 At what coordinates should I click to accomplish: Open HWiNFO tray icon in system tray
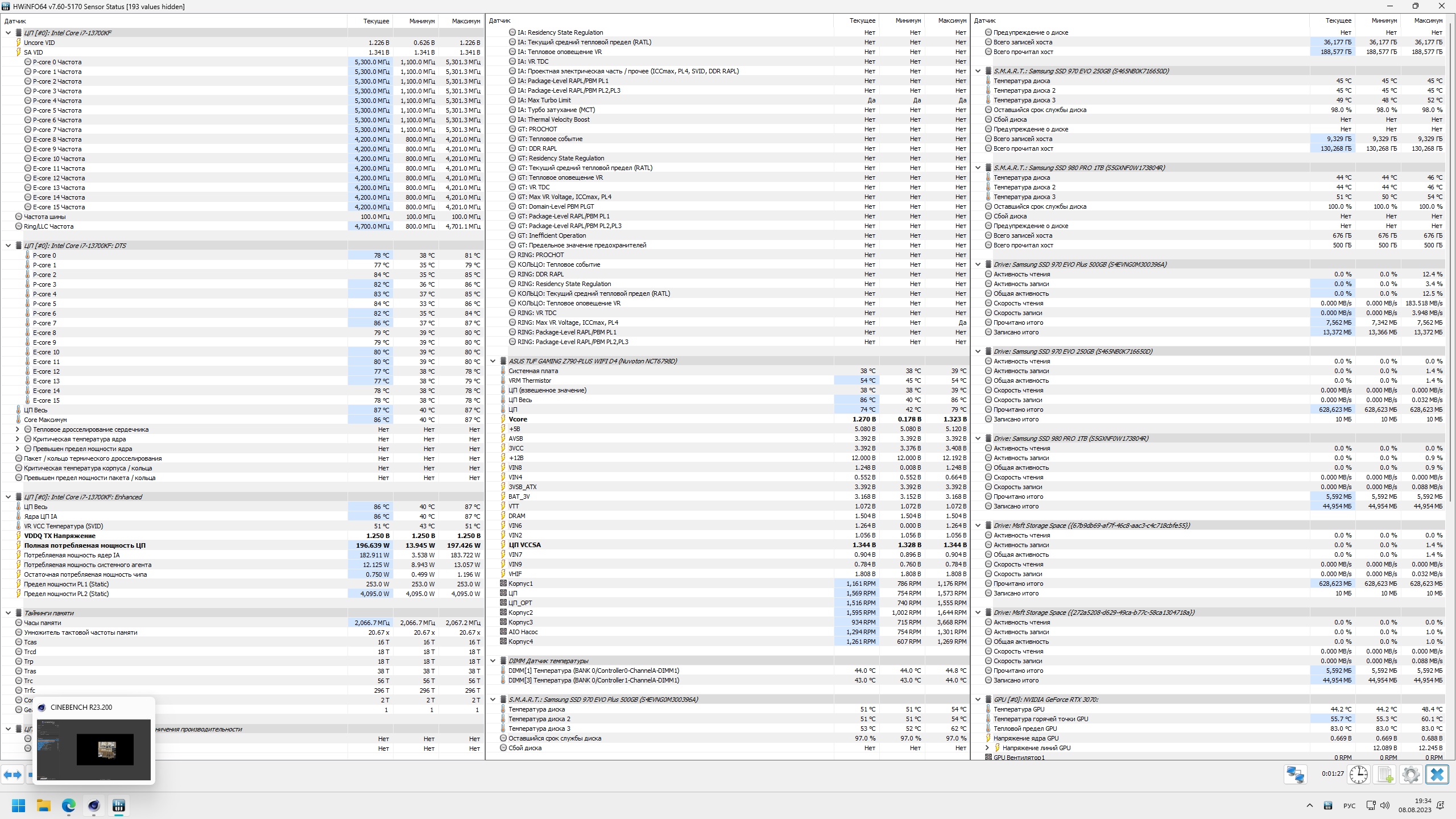click(x=1328, y=805)
